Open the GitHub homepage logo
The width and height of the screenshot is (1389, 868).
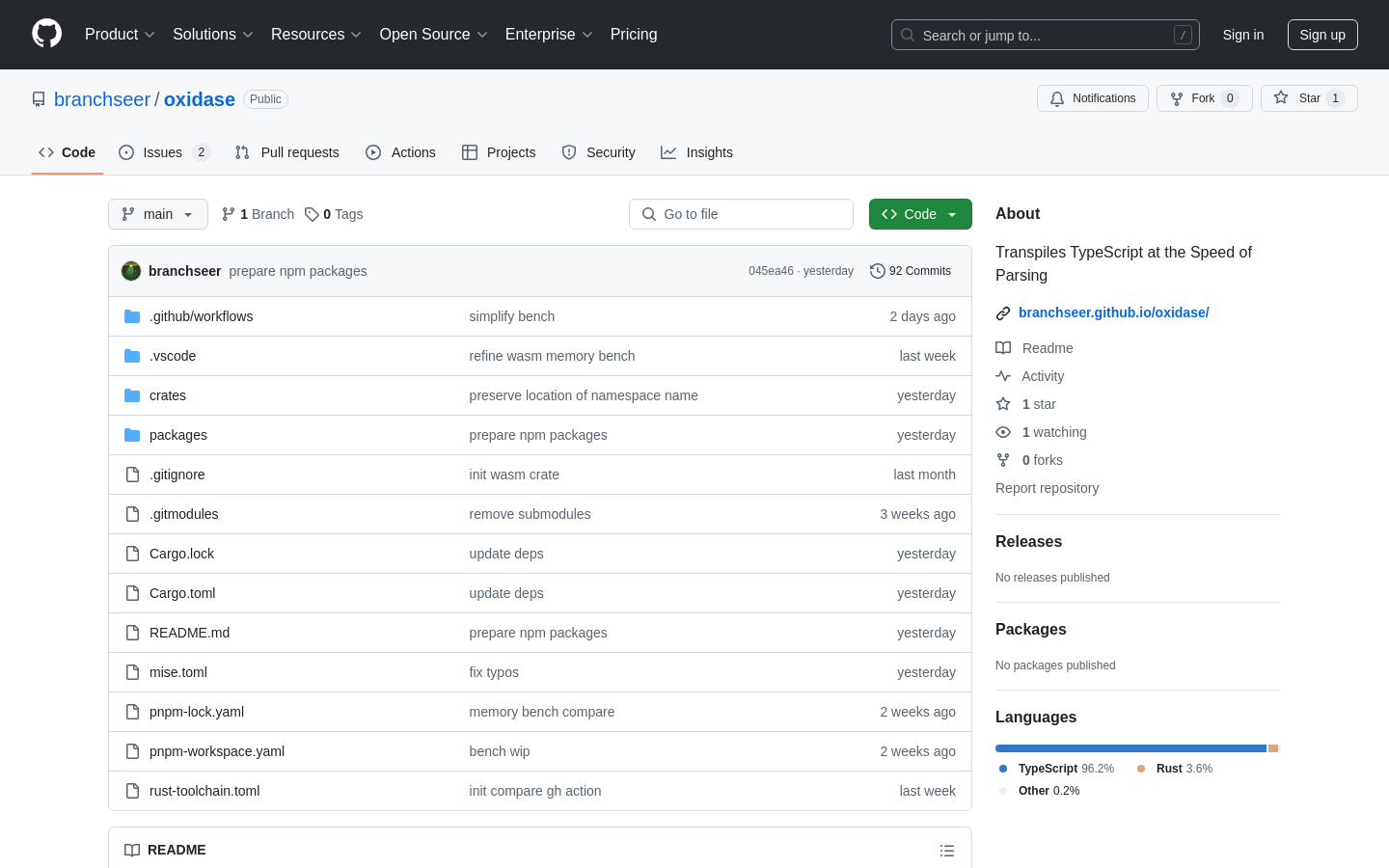click(x=46, y=34)
